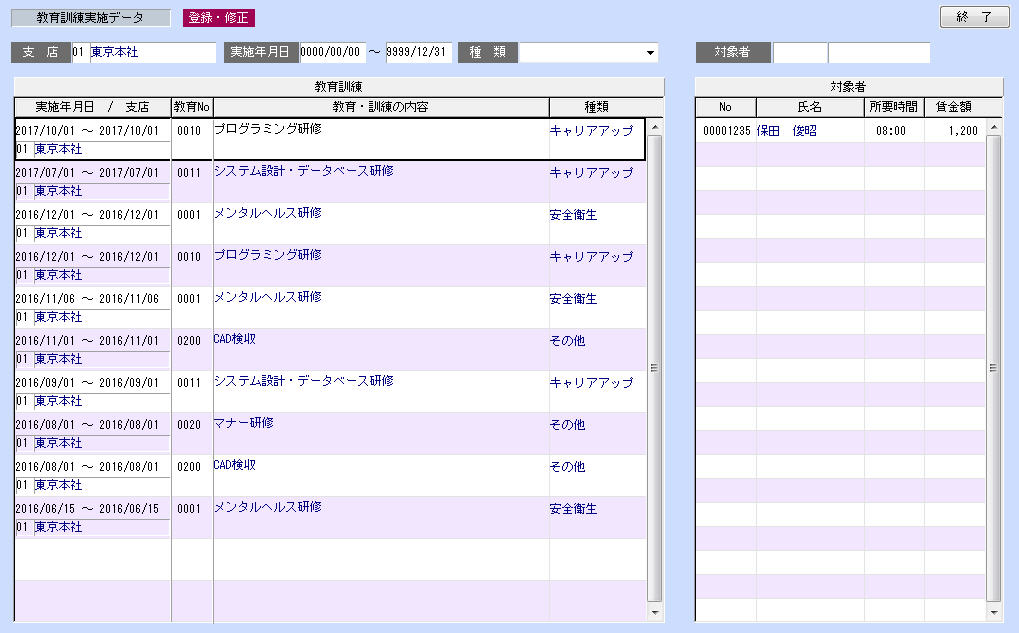Select メンタルヘルス研修 in the 2016/12/01 row
1019x633 pixels.
(268, 213)
